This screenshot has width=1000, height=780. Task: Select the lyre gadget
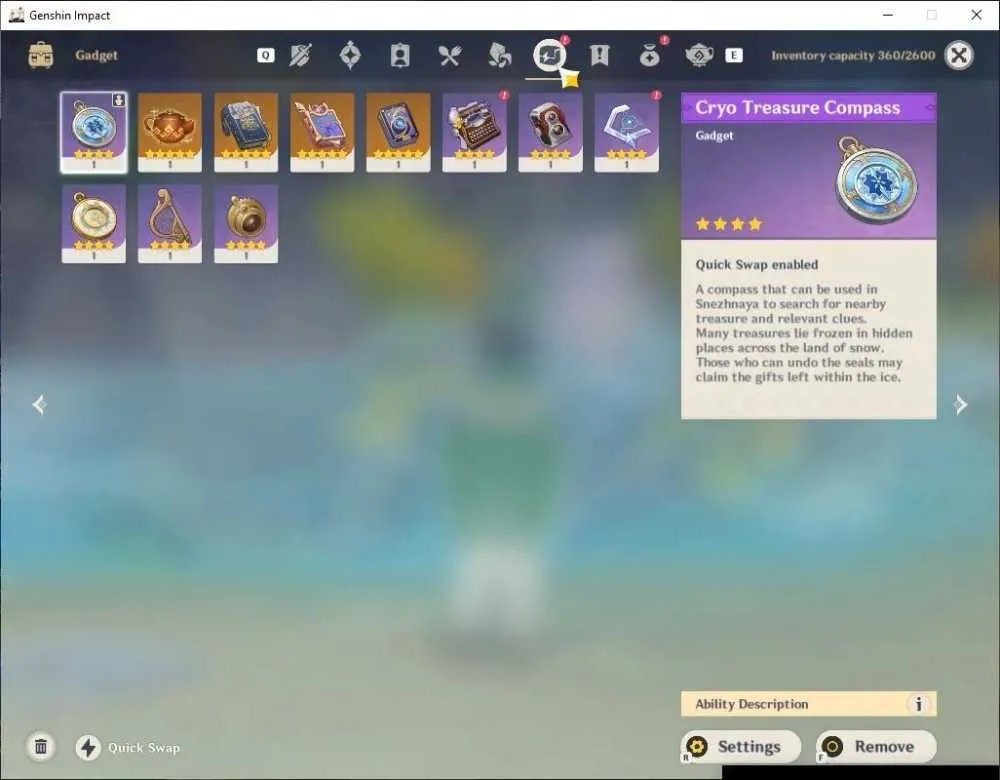[170, 224]
